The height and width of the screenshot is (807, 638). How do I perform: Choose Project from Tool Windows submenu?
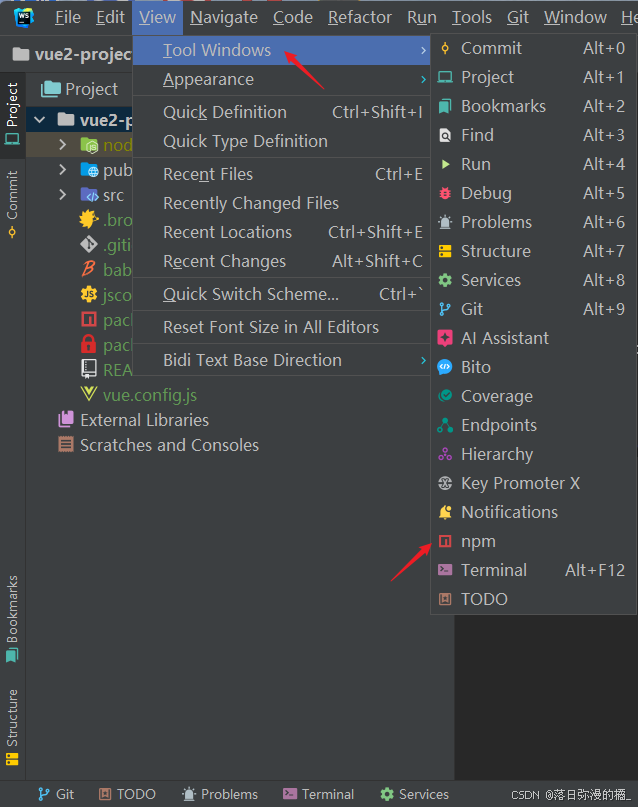click(x=533, y=77)
